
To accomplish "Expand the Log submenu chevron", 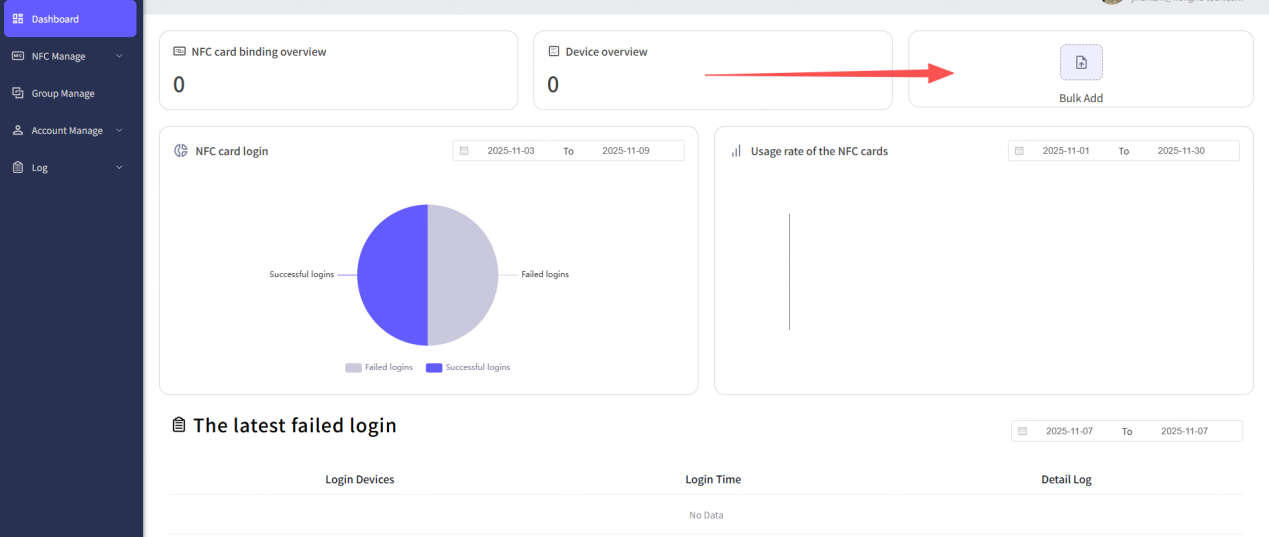I will point(119,168).
